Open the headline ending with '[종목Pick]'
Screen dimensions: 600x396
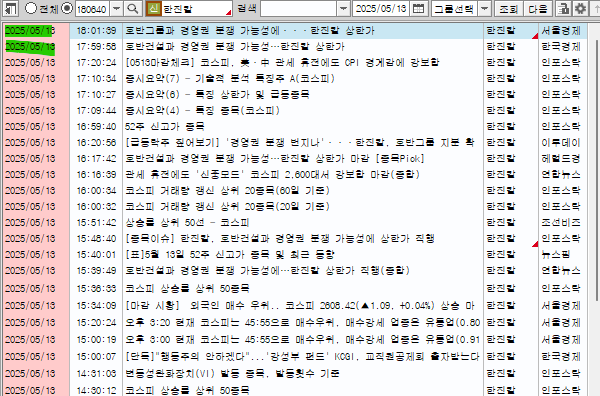point(274,158)
